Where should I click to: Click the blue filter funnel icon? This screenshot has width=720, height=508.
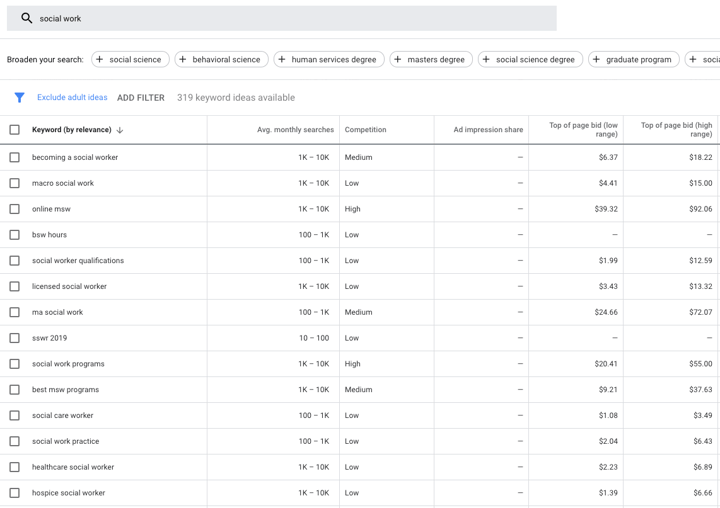click(19, 97)
